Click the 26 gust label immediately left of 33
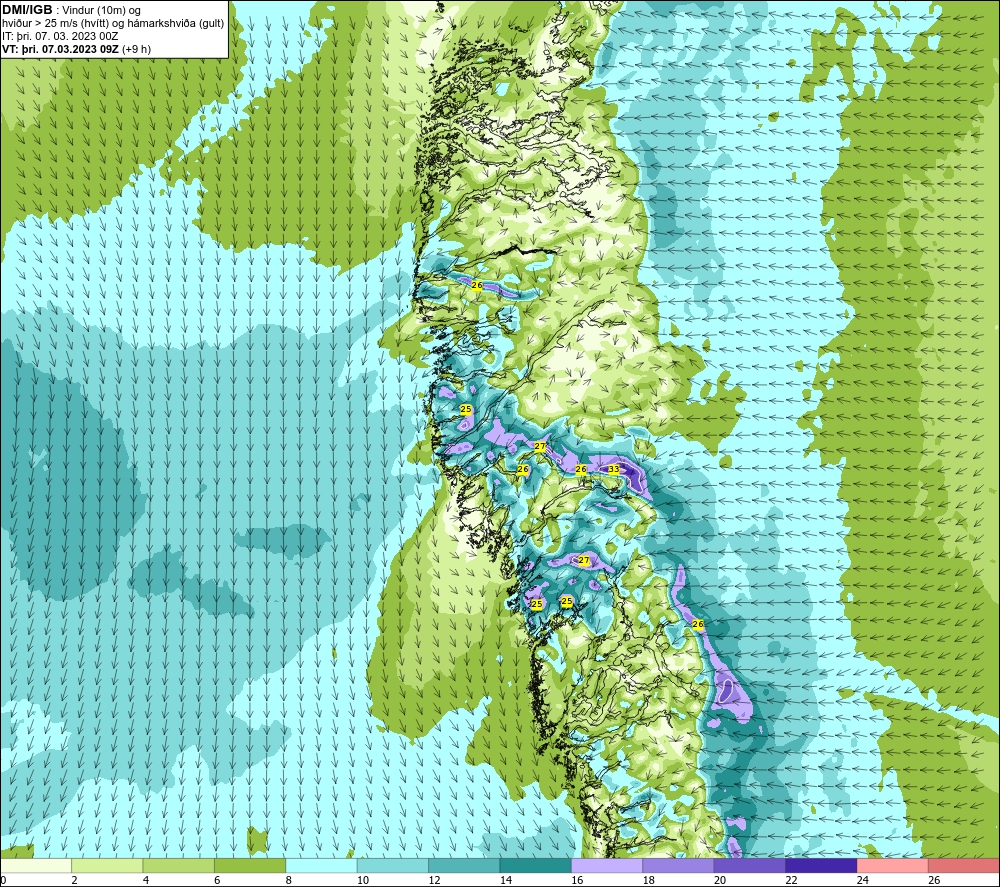Screen dimensions: 1000x887 [x=580, y=469]
